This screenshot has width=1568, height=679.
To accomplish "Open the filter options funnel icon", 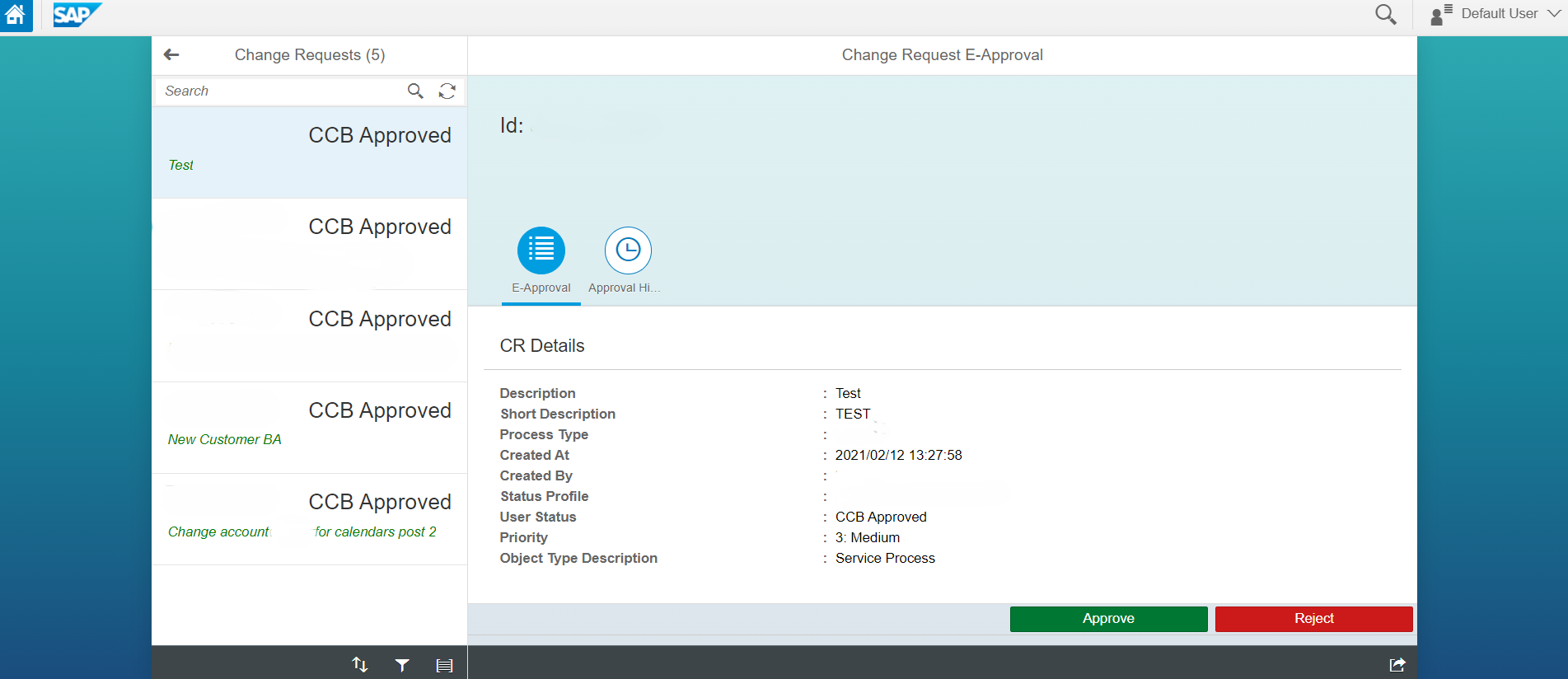I will [x=402, y=665].
